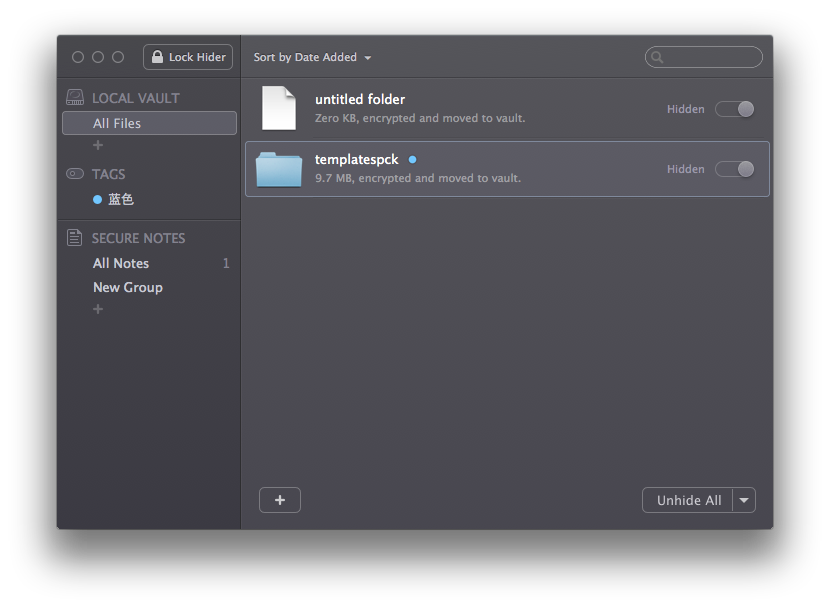Click the magnifier icon in search box
Viewport: 830px width, 608px height.
pos(657,57)
